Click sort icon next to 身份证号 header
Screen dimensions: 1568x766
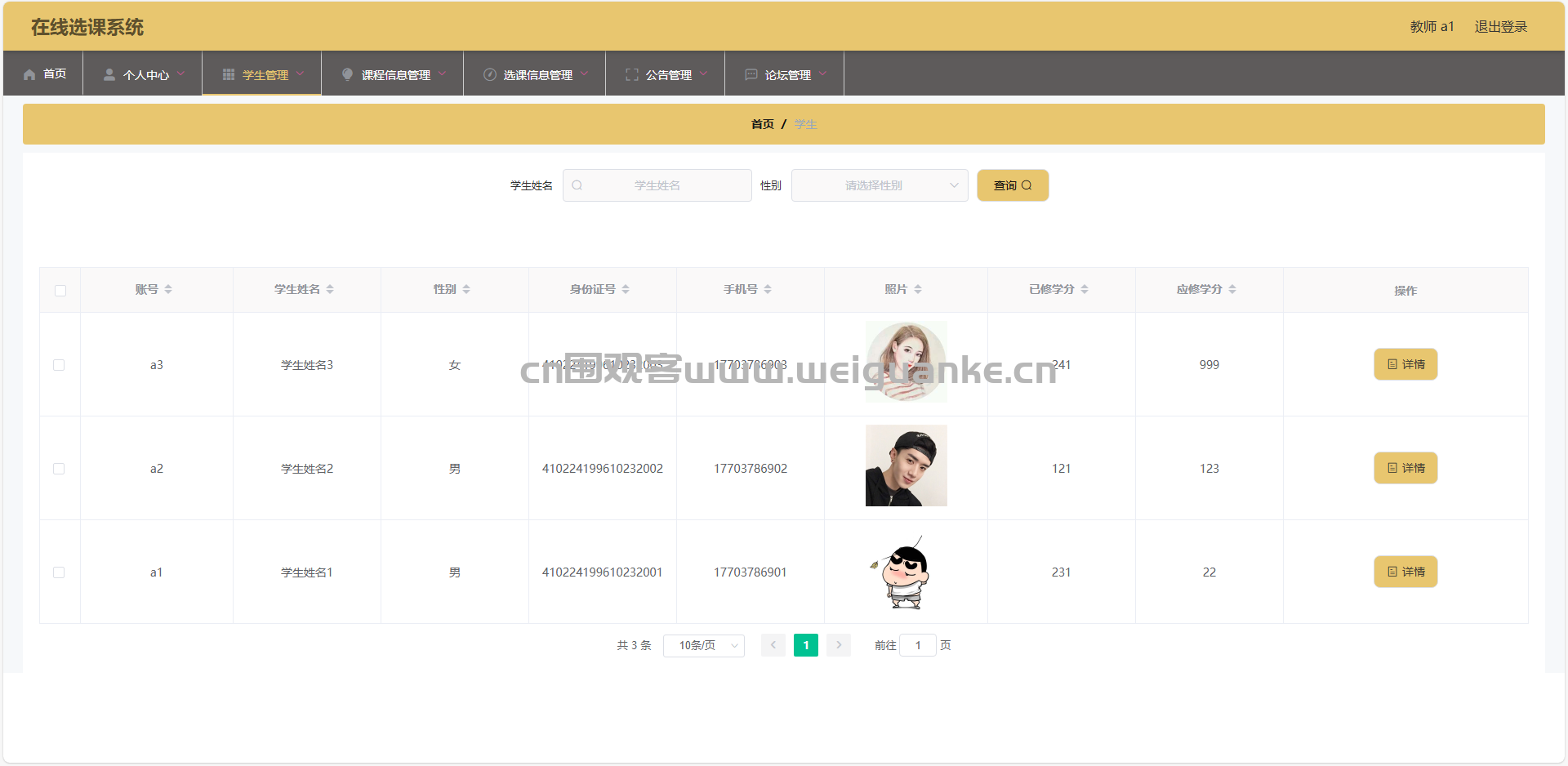coord(626,289)
